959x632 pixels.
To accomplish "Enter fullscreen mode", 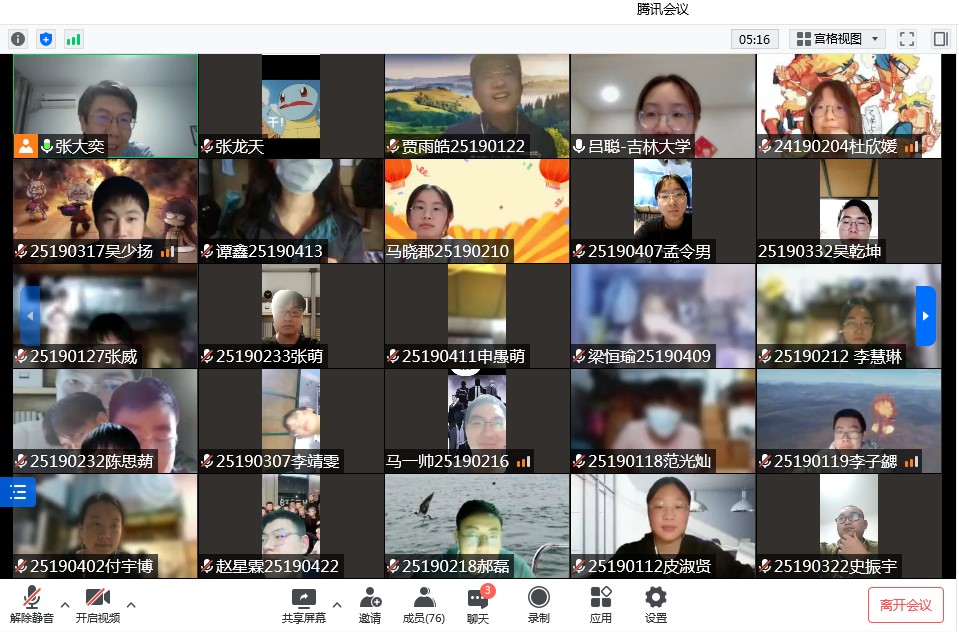I will click(x=907, y=39).
